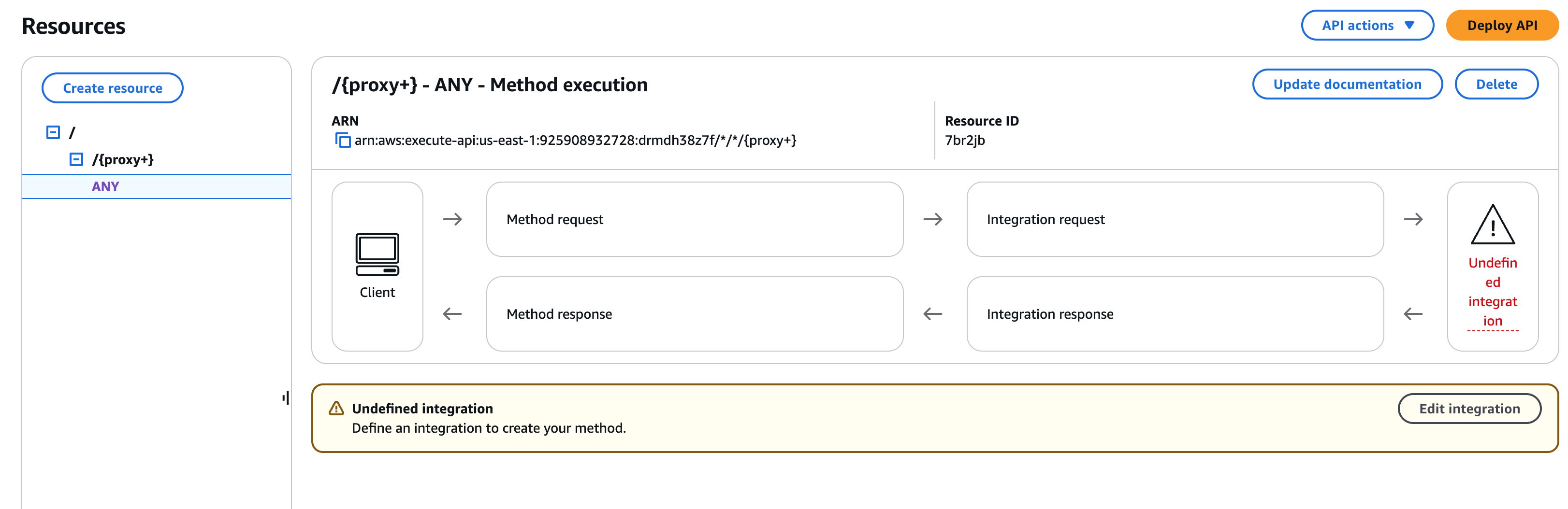Select the ANY method in the tree
Viewport: 1568px width, 509px height.
[105, 187]
